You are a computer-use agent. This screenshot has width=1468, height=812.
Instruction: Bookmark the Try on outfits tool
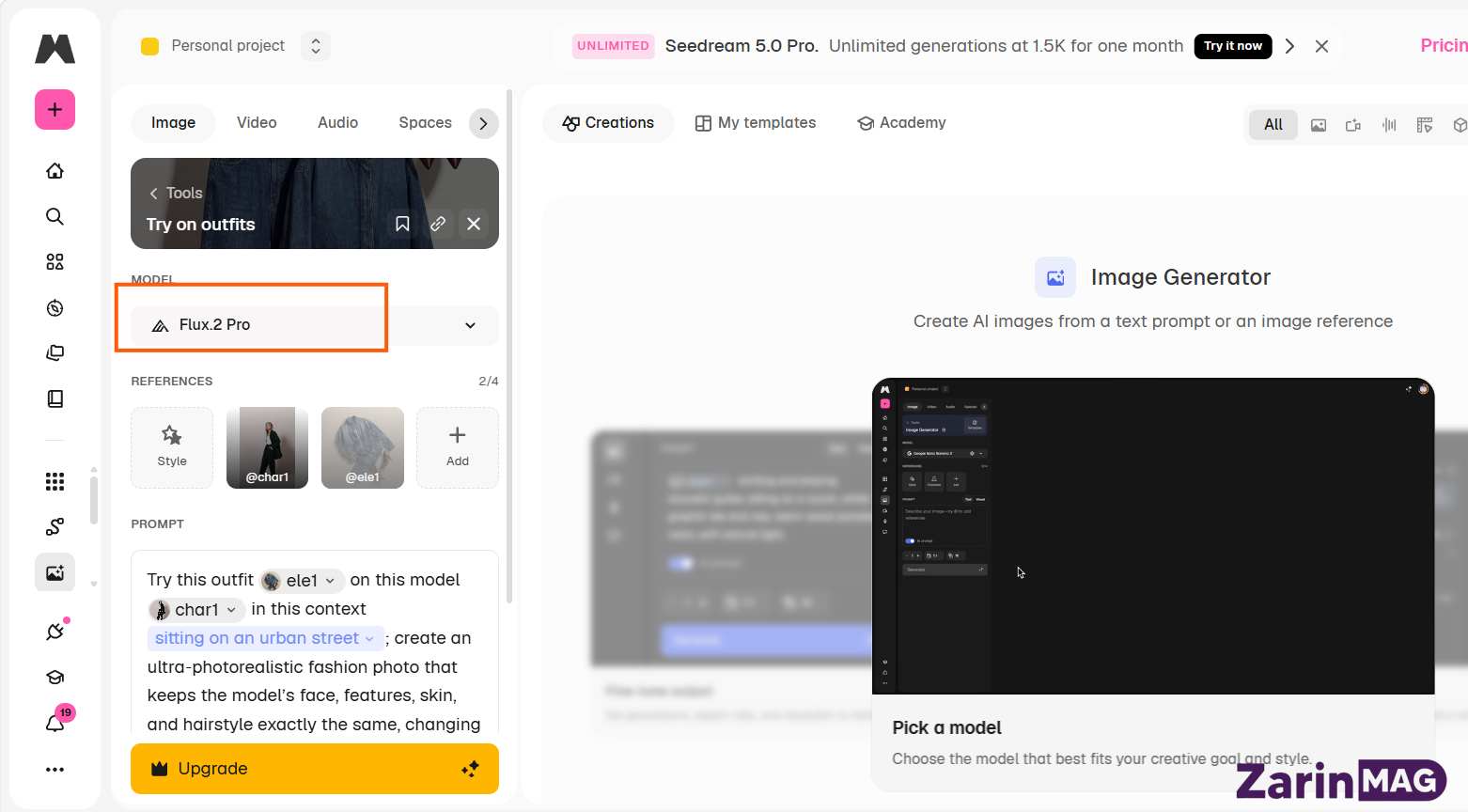point(402,224)
